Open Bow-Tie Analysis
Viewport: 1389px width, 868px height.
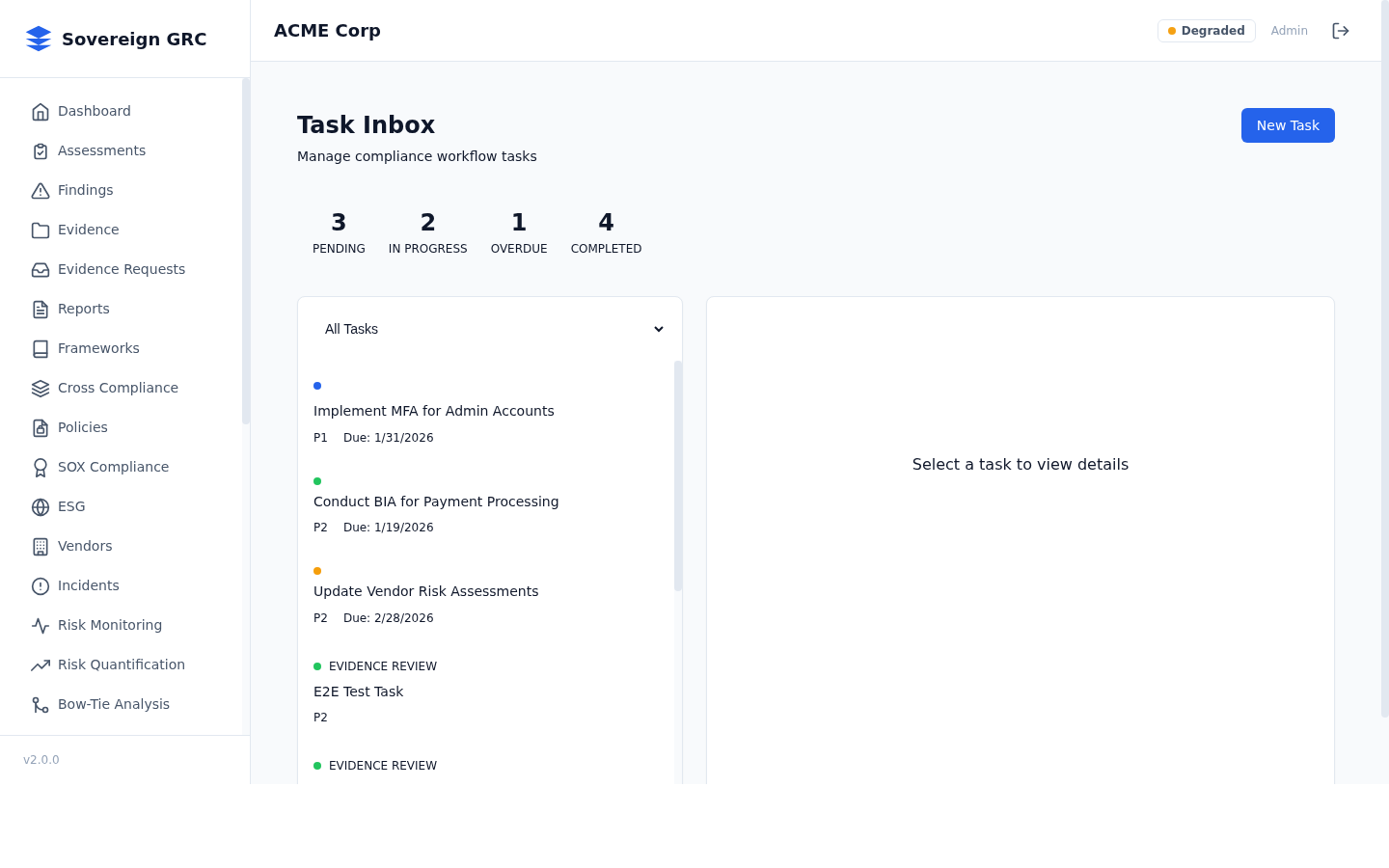pos(114,704)
